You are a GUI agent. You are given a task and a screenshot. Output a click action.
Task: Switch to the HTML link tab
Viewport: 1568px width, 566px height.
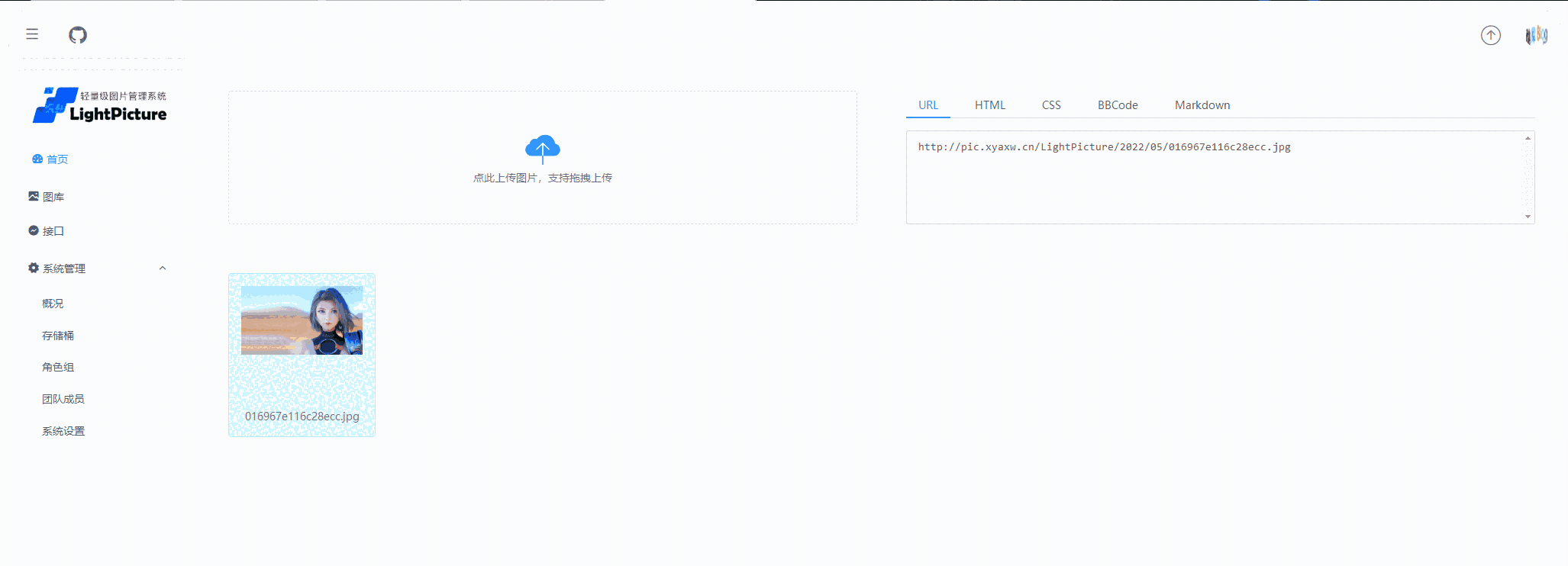(x=989, y=105)
